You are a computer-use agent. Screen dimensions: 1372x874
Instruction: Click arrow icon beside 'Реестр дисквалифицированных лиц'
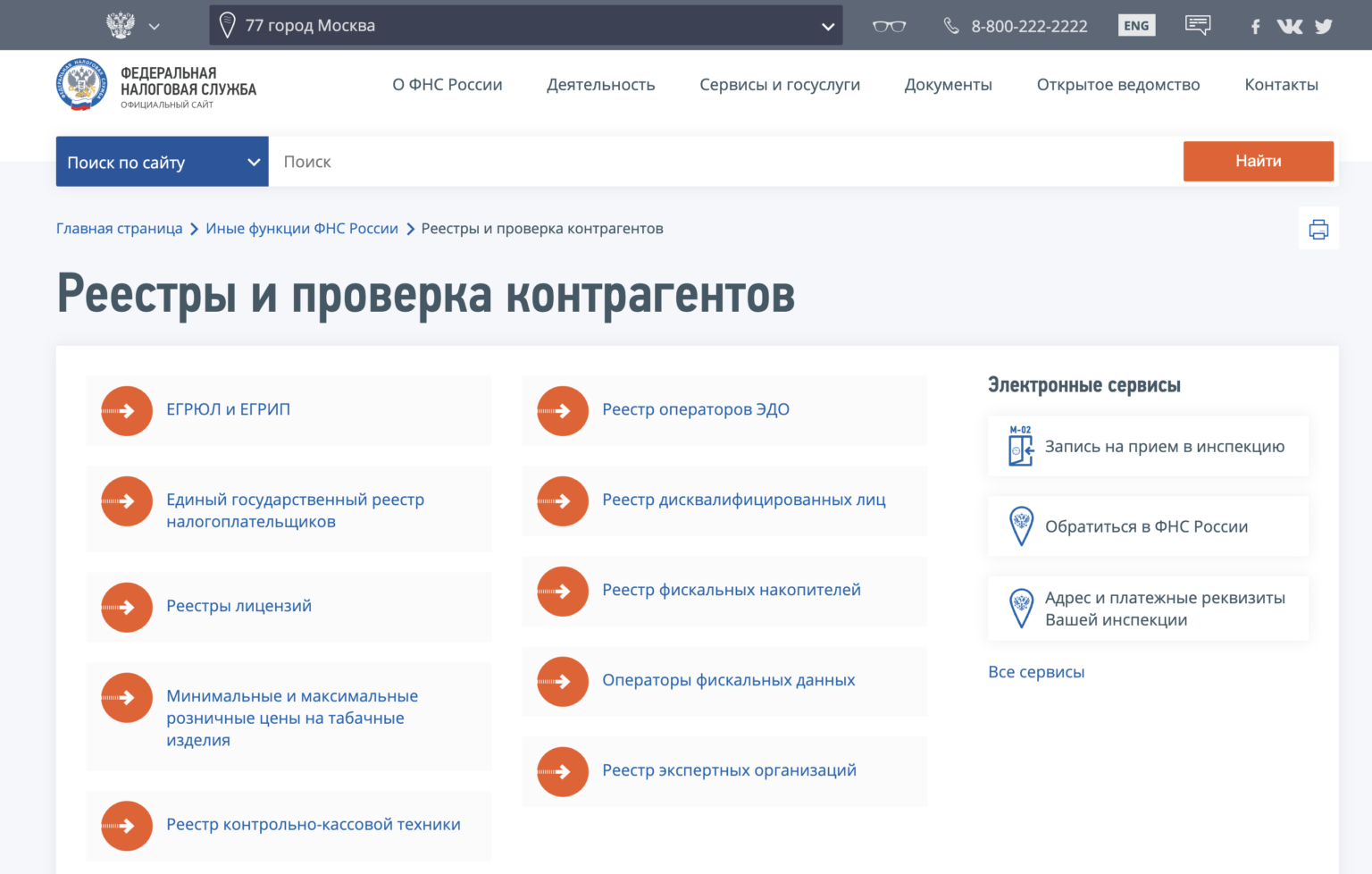(563, 501)
